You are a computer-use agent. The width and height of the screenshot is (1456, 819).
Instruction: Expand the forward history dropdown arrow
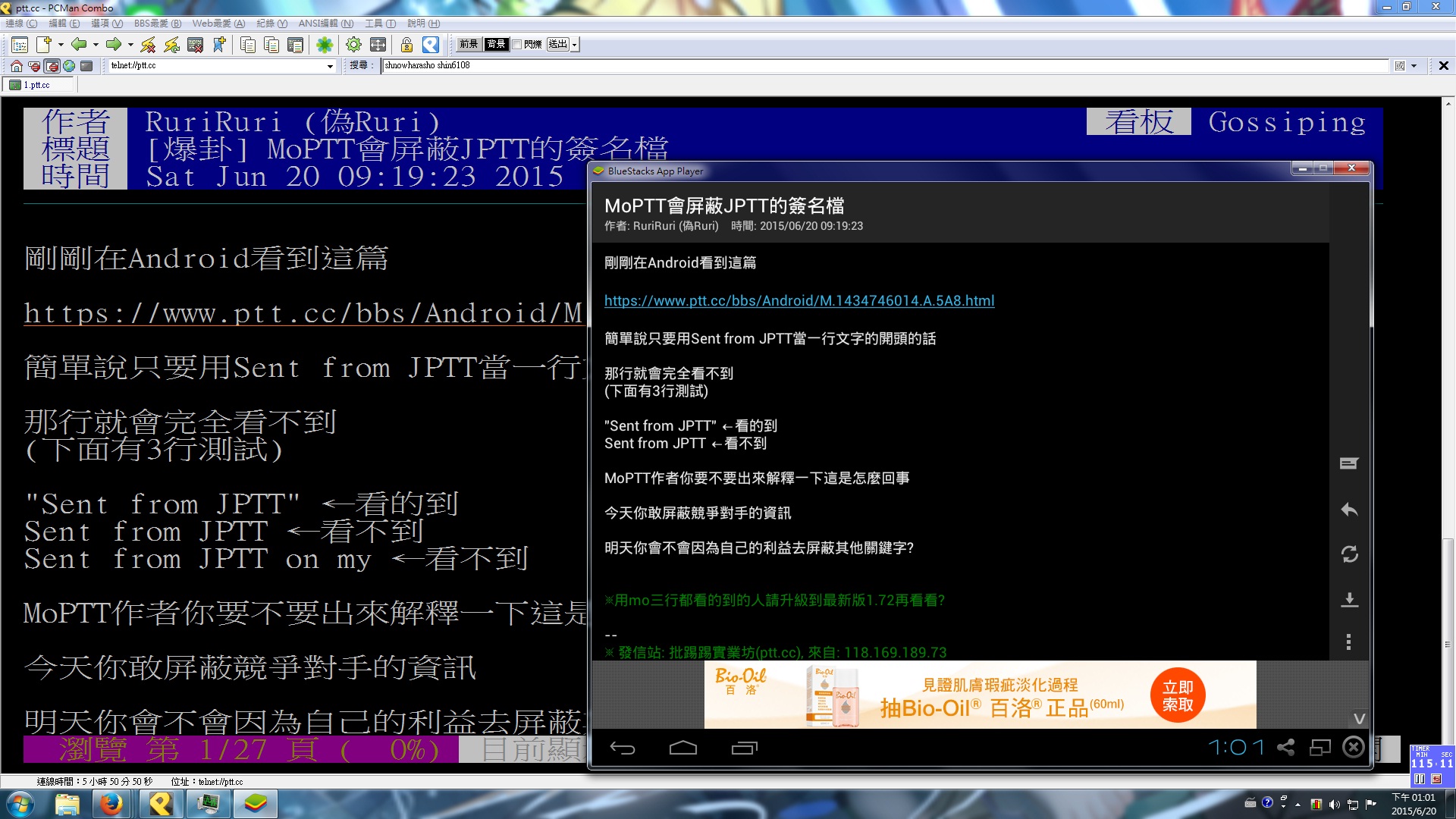130,45
